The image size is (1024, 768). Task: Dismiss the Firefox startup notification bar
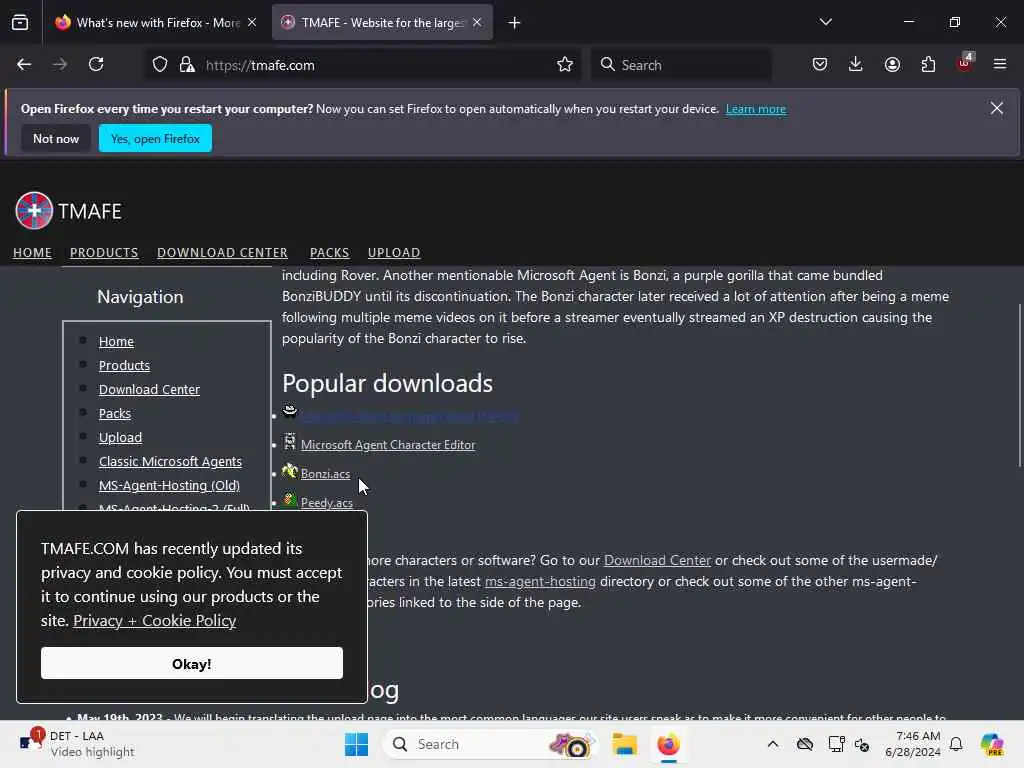point(997,108)
